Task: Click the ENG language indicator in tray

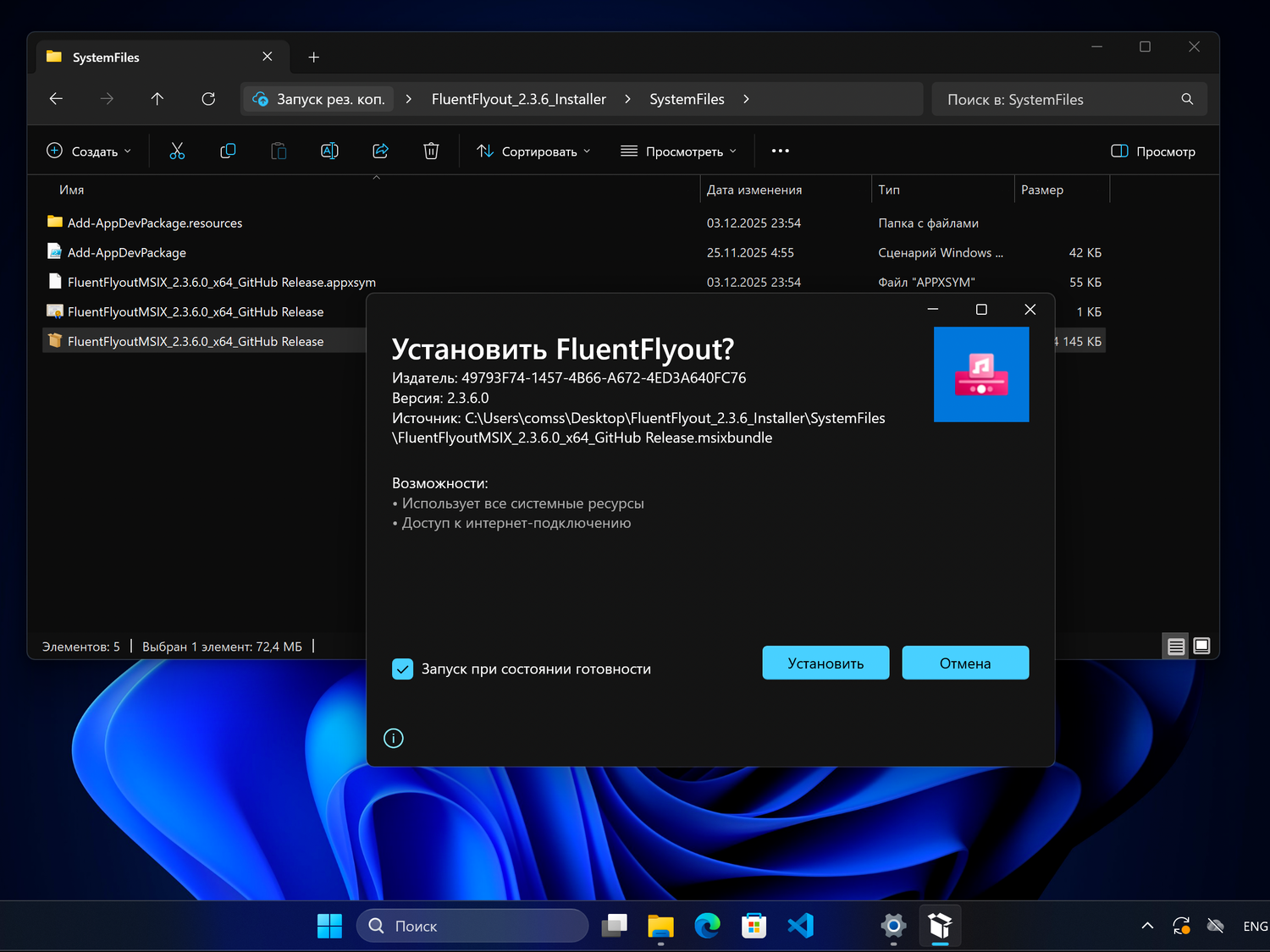Action: [x=1255, y=926]
